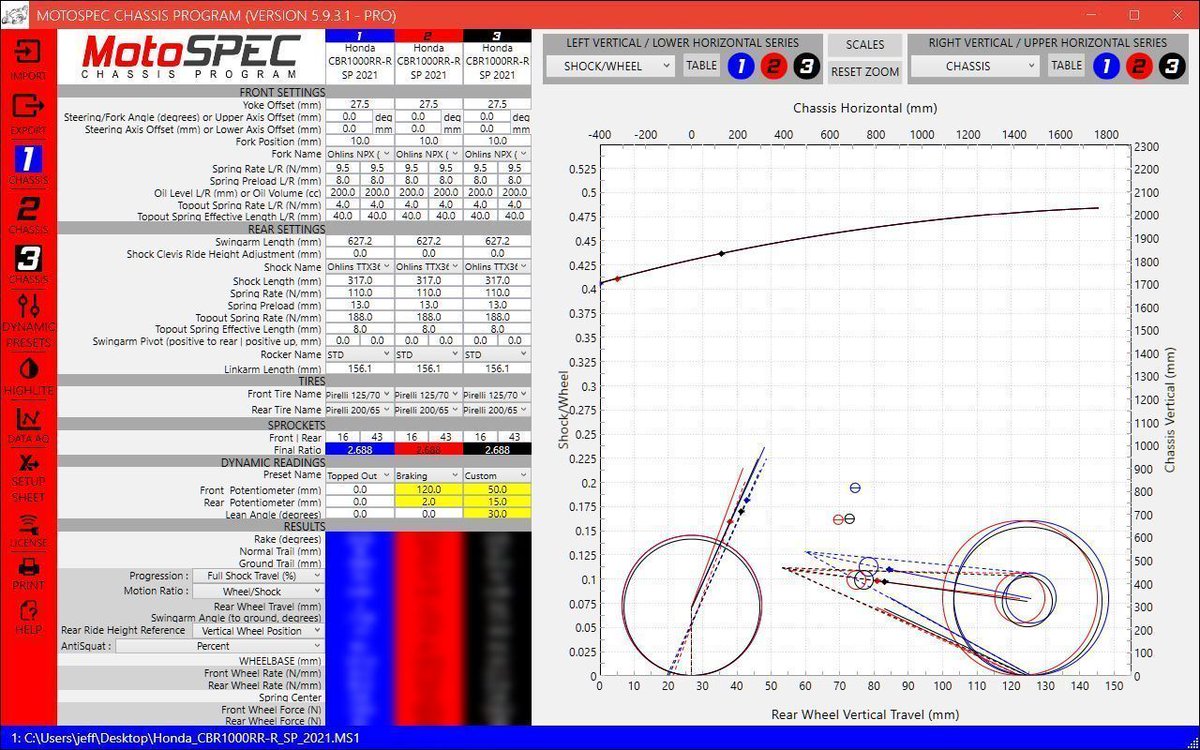Toggle black series 3 on left vertical axis
Screen dimensions: 1200x750
(x=806, y=66)
